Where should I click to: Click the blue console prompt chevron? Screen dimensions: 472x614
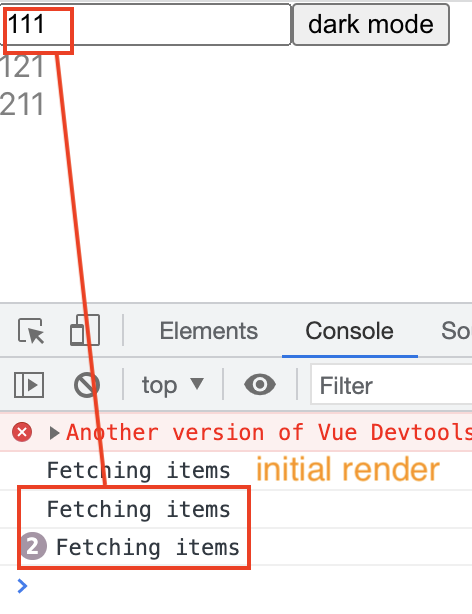click(22, 586)
